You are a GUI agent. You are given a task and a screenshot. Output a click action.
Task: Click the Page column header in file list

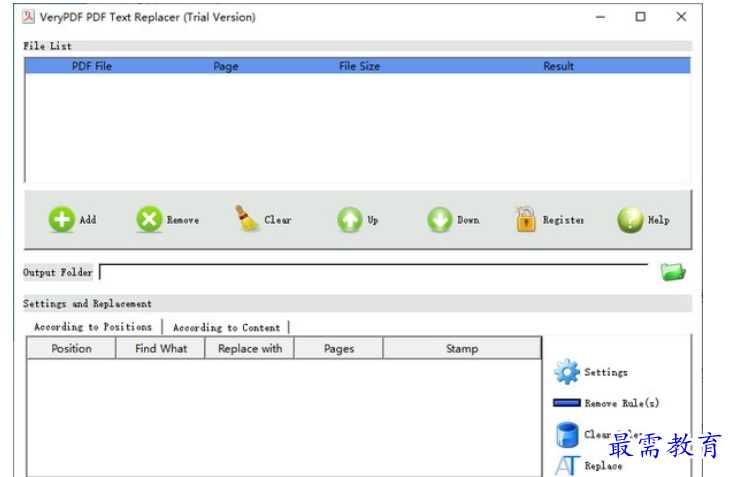point(226,66)
